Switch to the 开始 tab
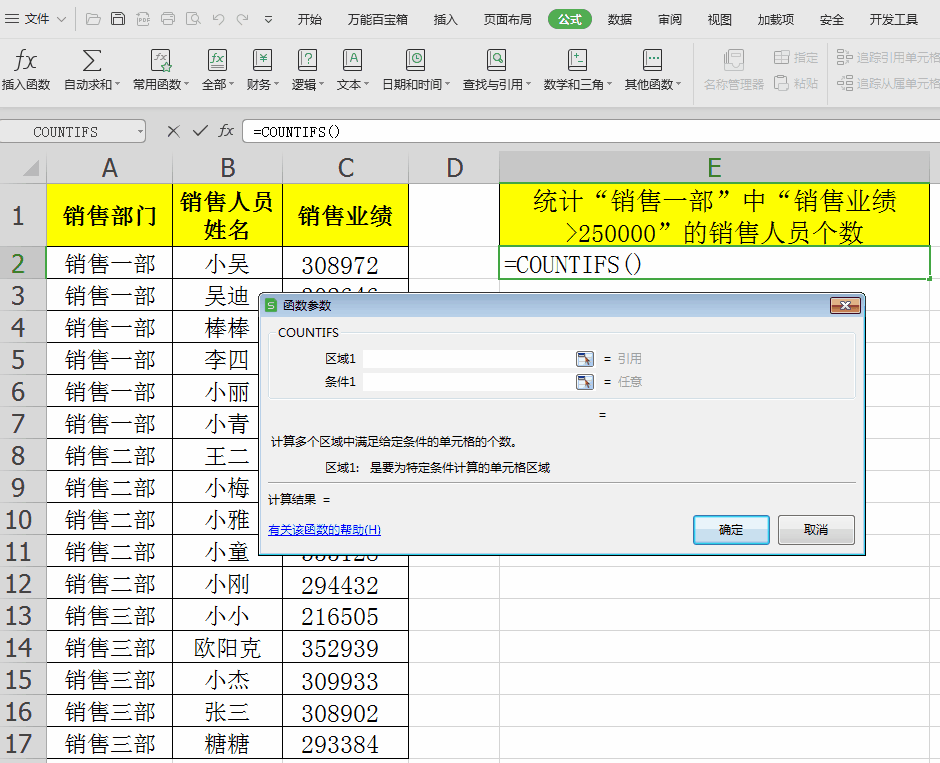This screenshot has width=940, height=763. pos(310,20)
